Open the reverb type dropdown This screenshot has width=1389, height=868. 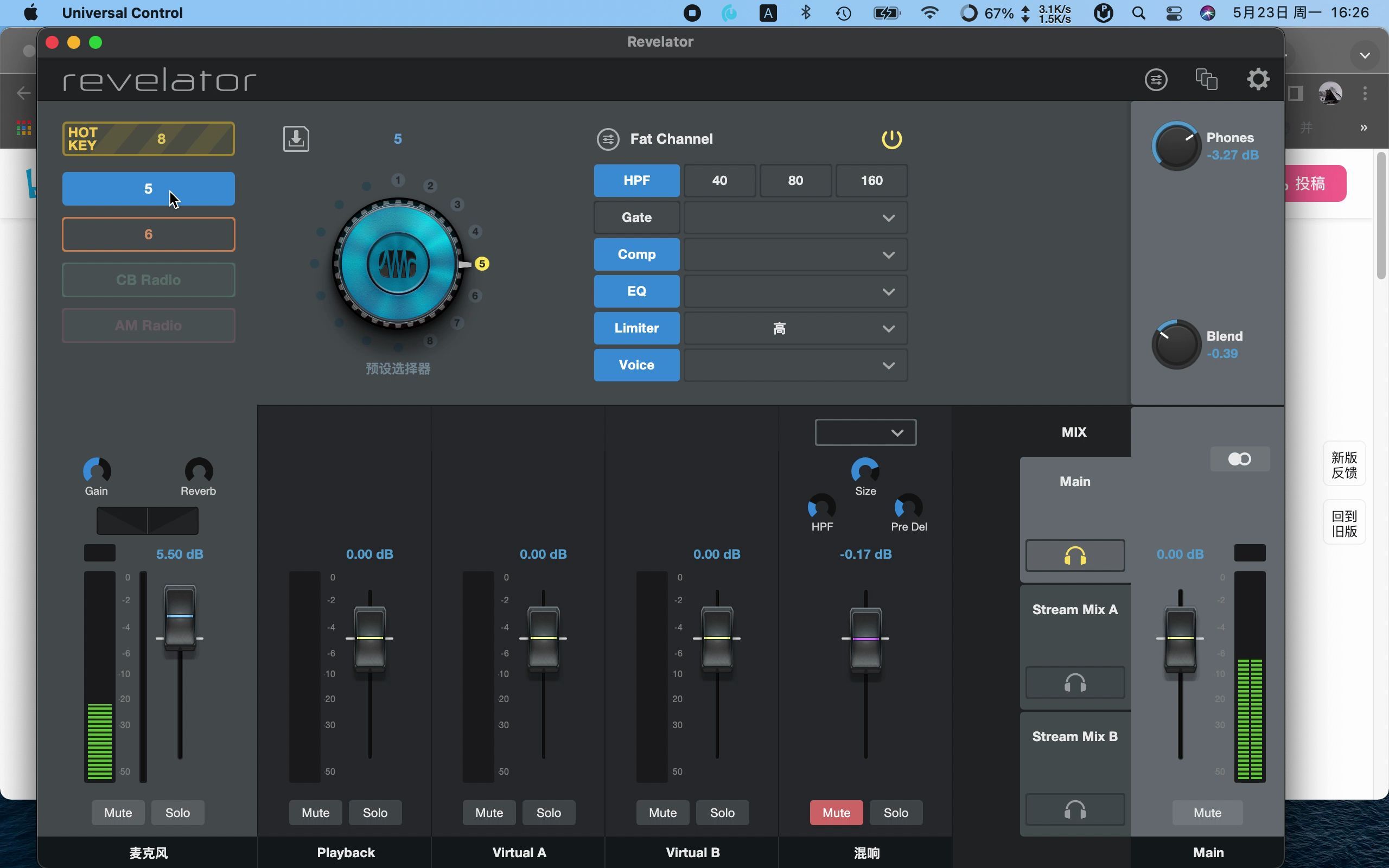pyautogui.click(x=865, y=432)
